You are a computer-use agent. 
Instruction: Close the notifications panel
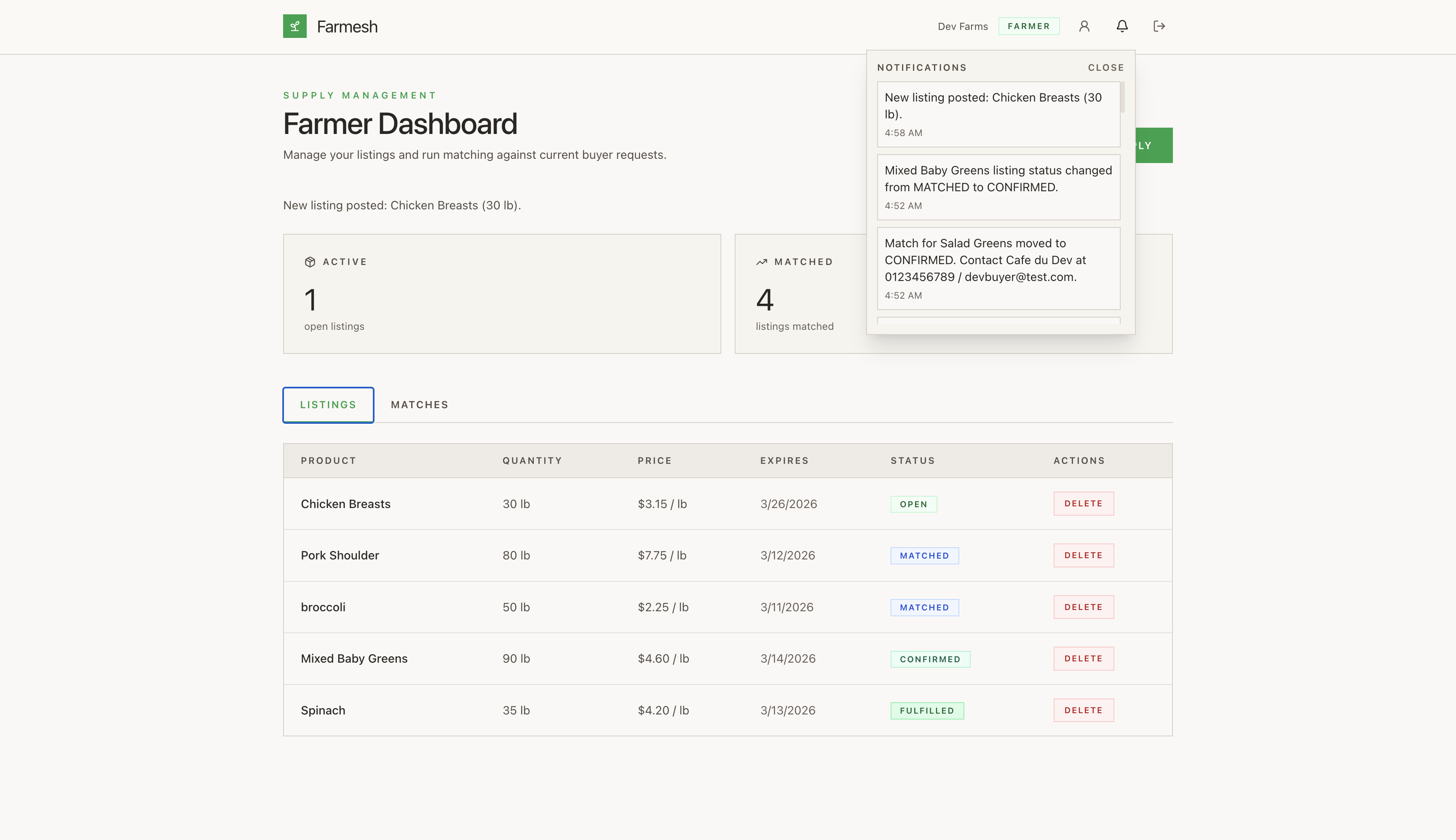click(x=1105, y=67)
